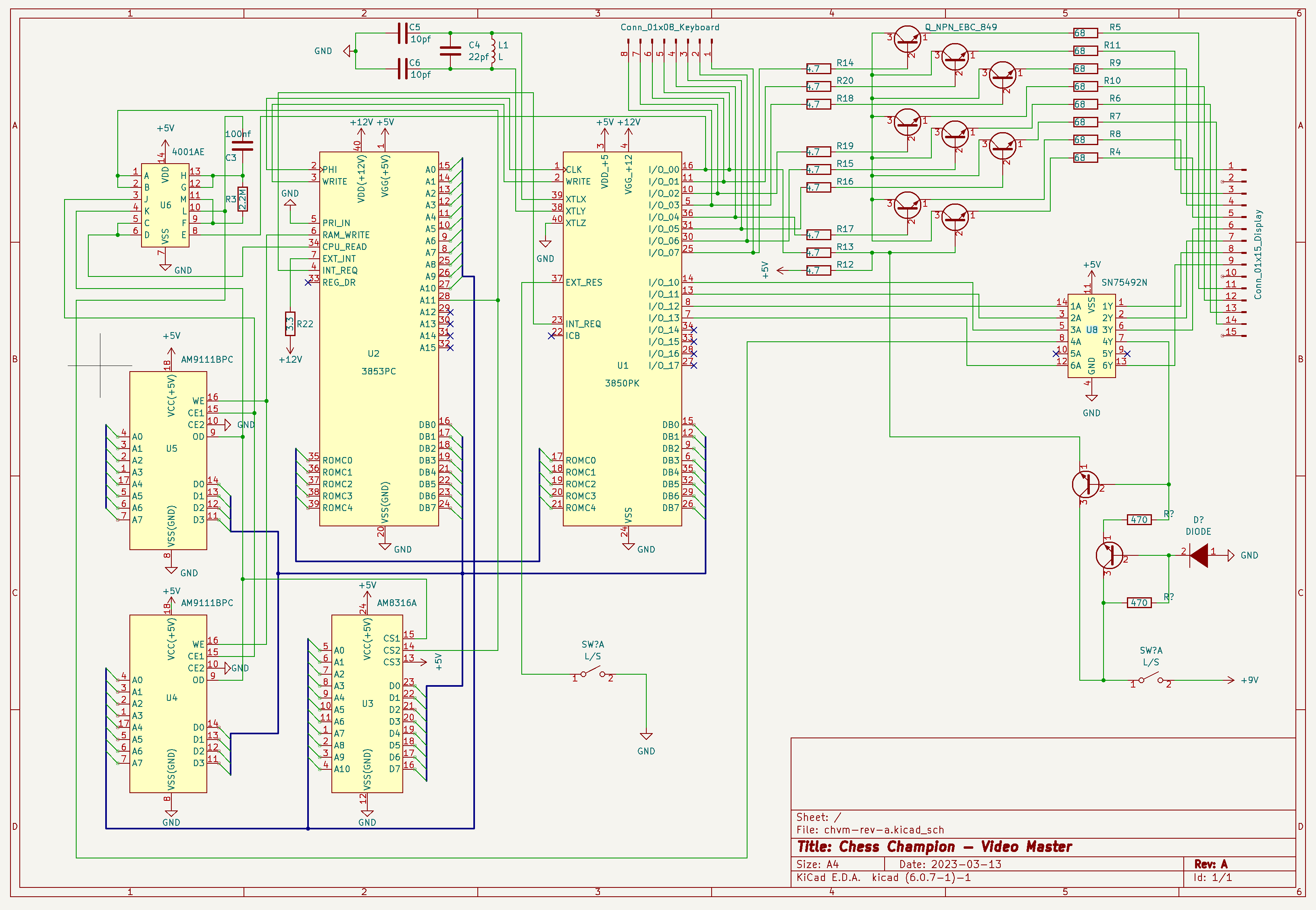Click the Date: 2023-03-13 field
This screenshot has width=1316, height=910.
point(950,864)
